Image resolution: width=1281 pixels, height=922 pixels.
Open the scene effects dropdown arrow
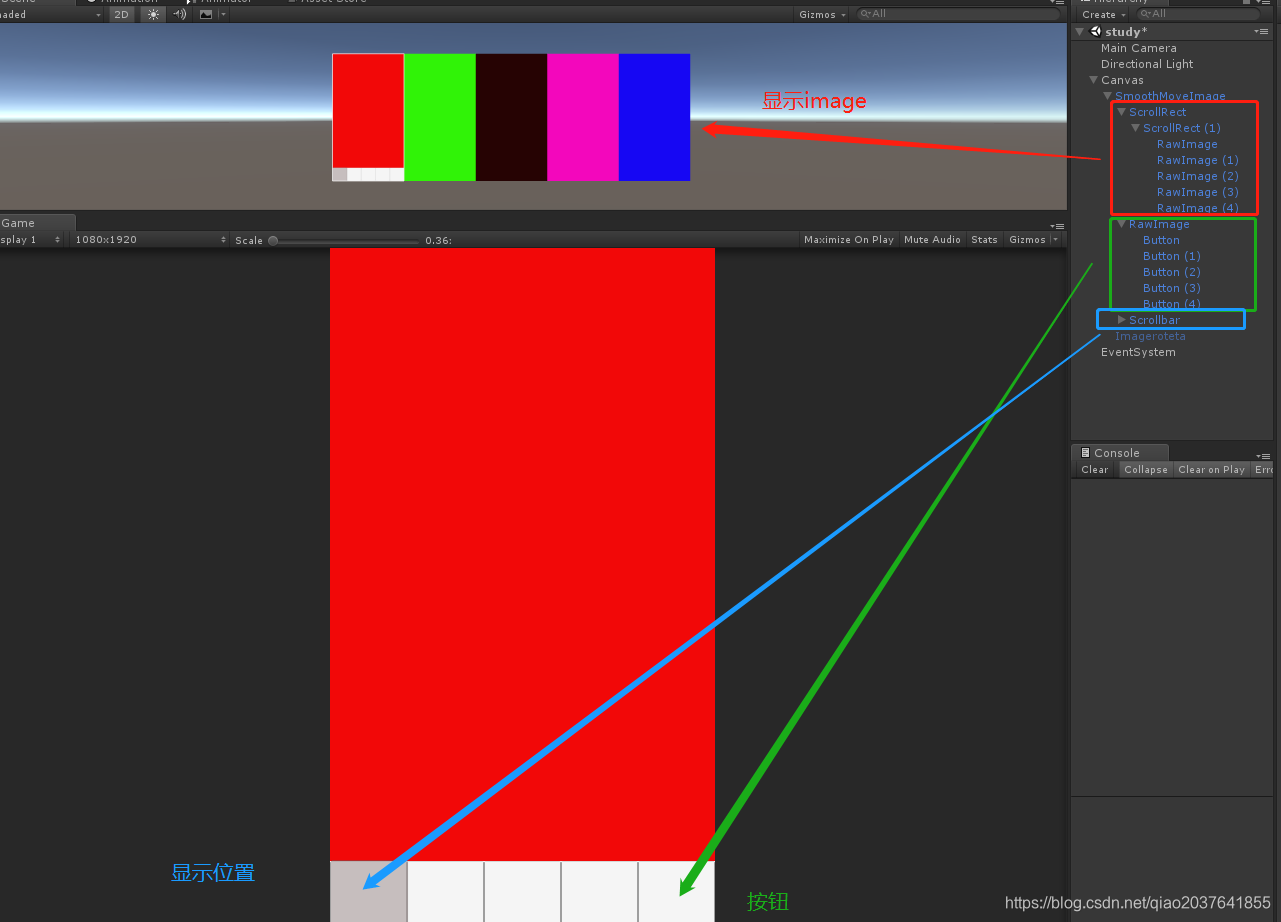click(223, 15)
